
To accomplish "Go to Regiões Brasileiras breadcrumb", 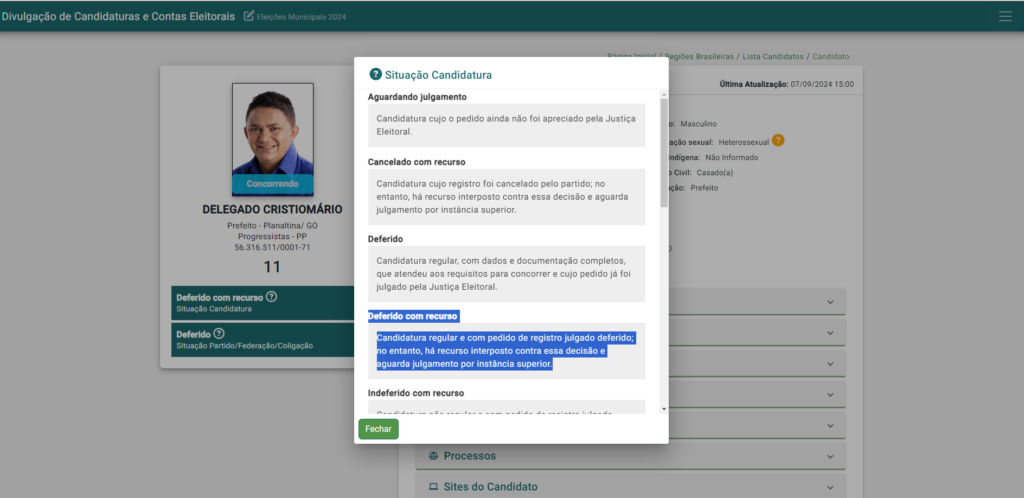I will point(697,57).
